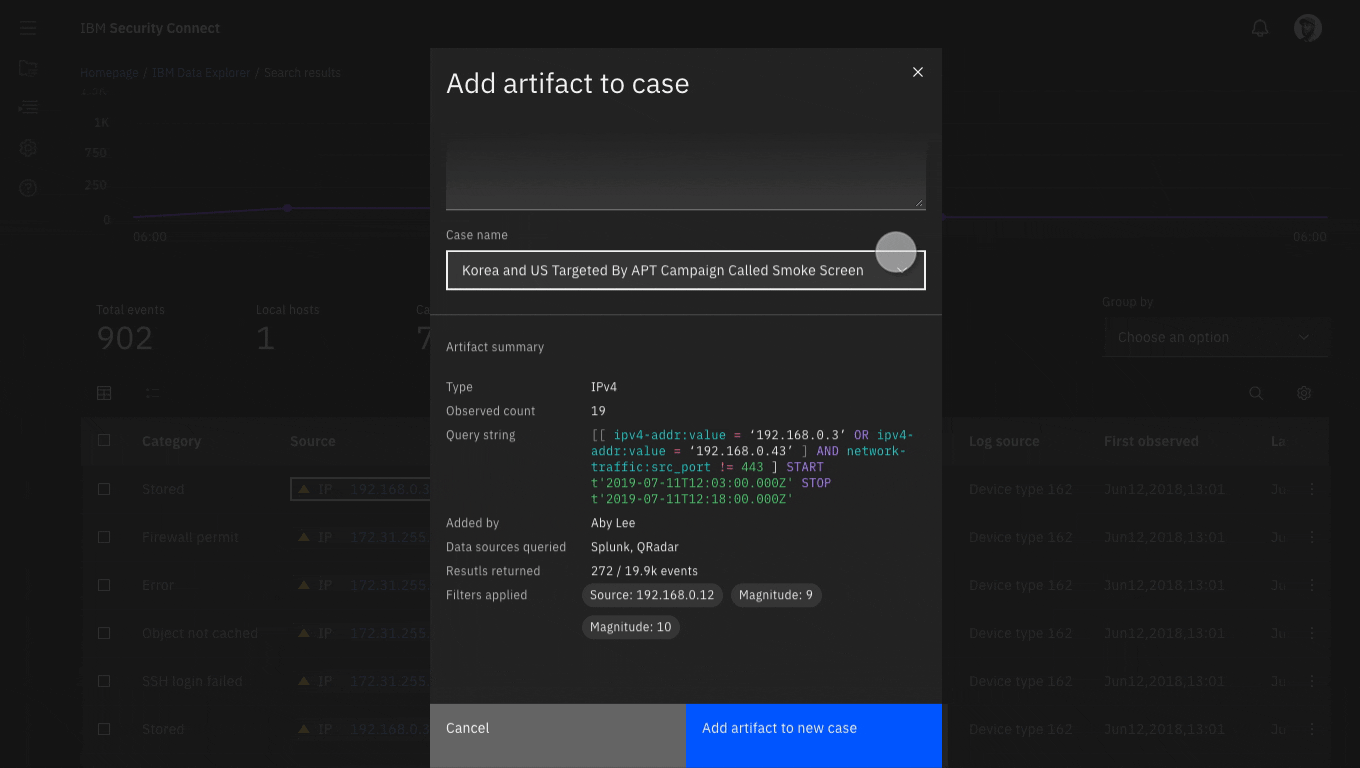The height and width of the screenshot is (768, 1360).
Task: Navigate to Homepage via the breadcrumb
Action: [109, 72]
